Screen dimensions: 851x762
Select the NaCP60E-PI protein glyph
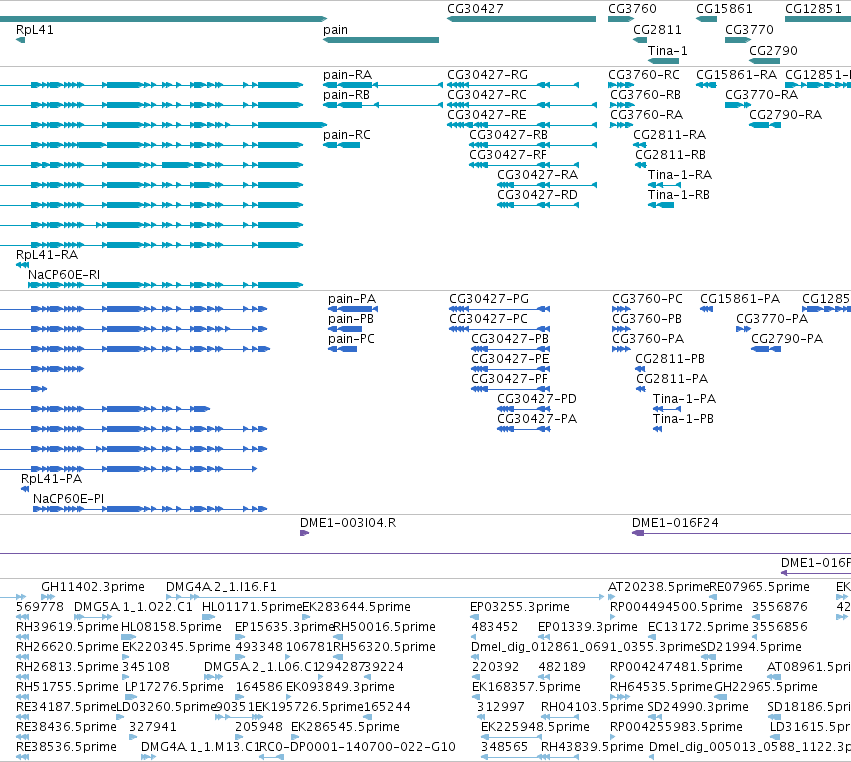point(150,509)
